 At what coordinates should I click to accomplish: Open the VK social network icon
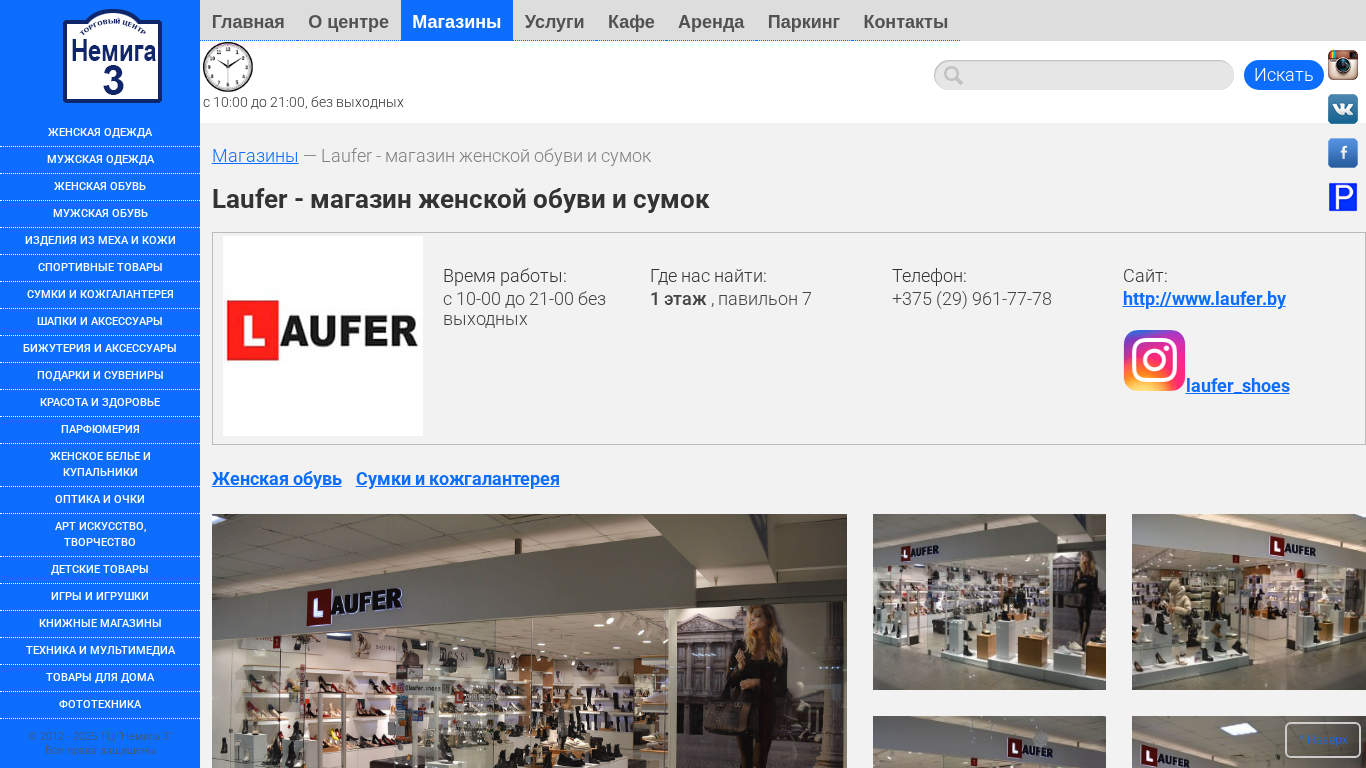click(1343, 109)
